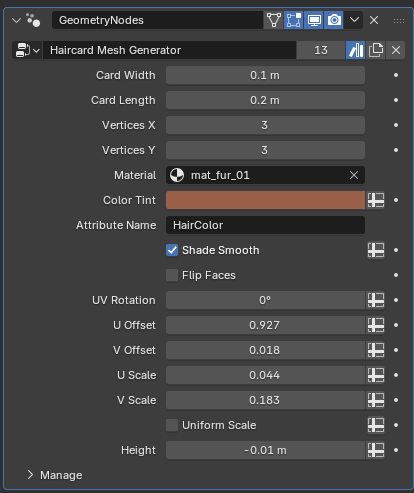Image resolution: width=414 pixels, height=493 pixels.
Task: Click the V Offset animate dot
Action: [x=396, y=350]
